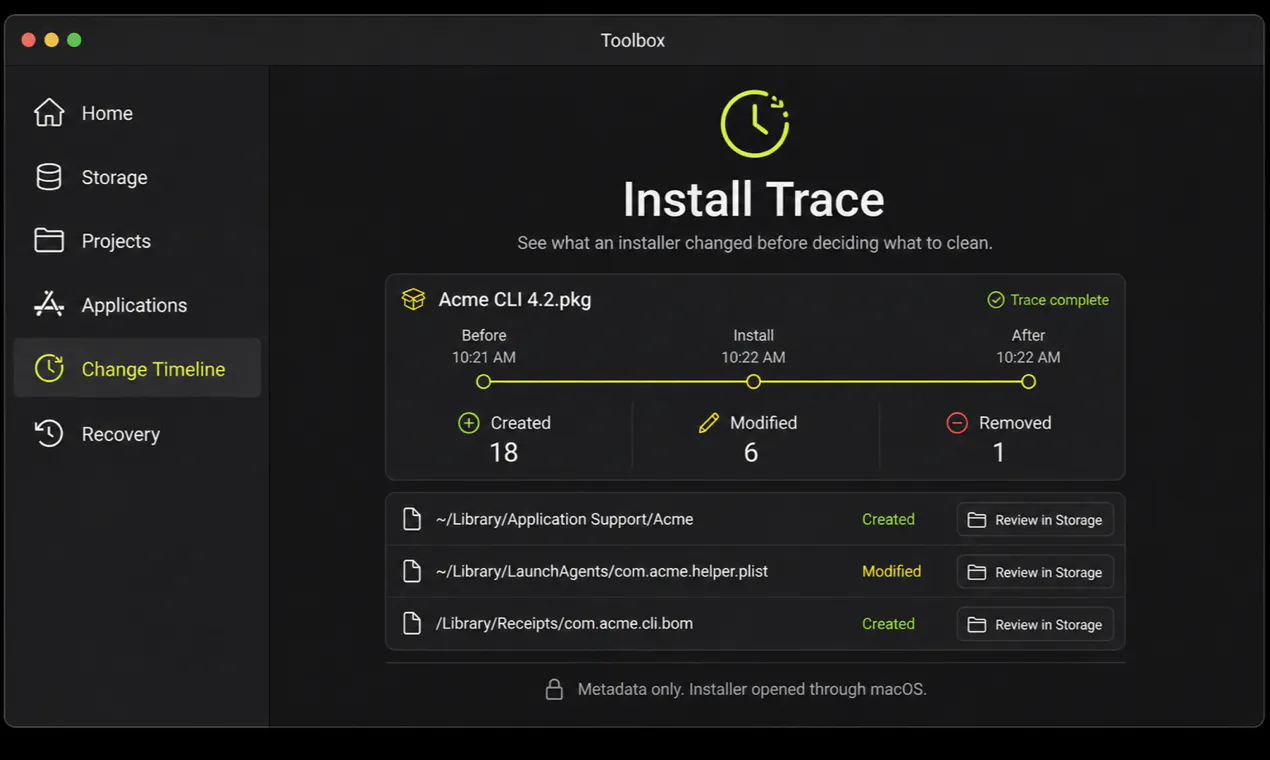This screenshot has height=760, width=1270.
Task: Click the yellow Modified status on plist row
Action: [891, 571]
